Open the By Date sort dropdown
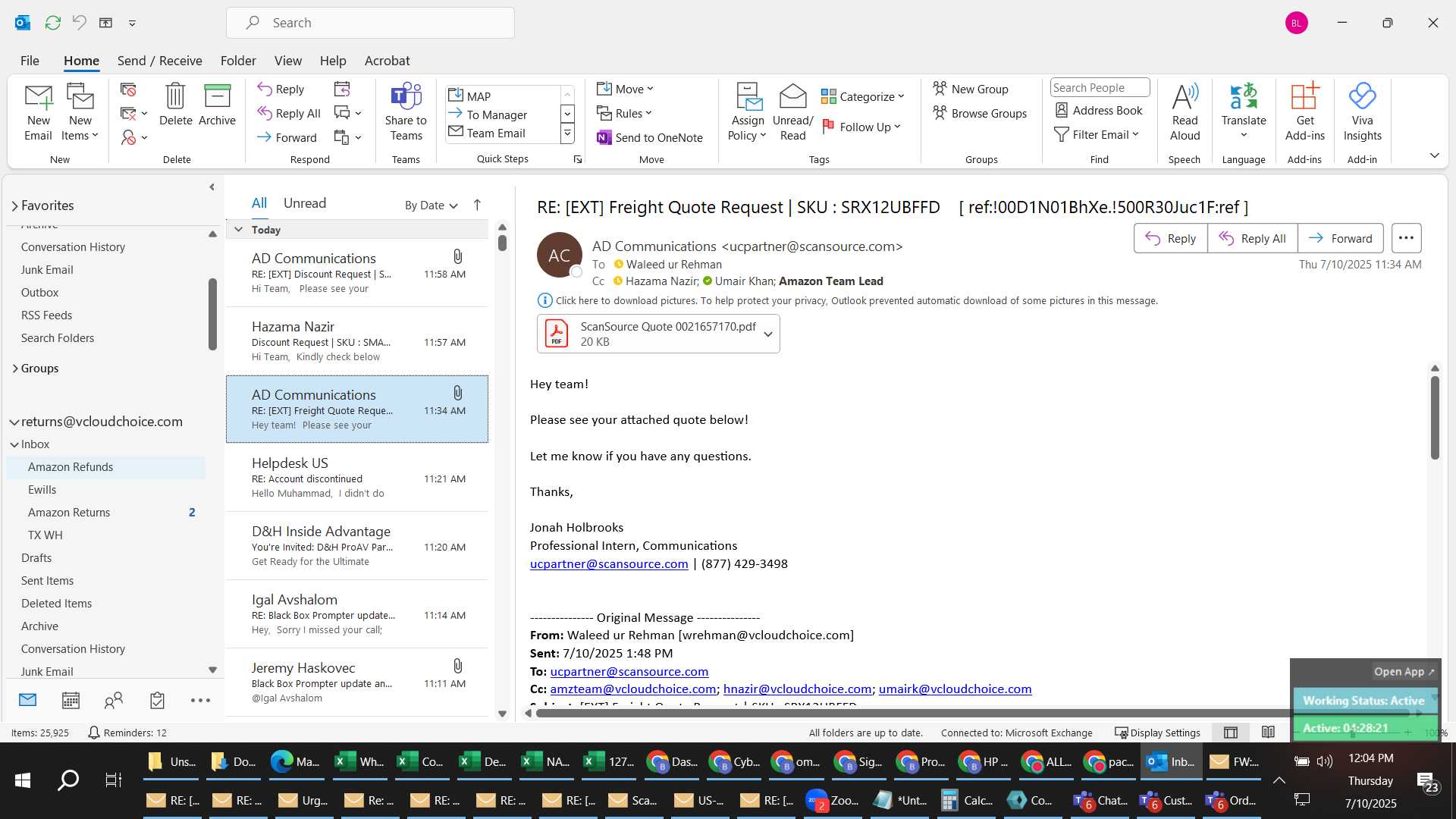Viewport: 1456px width, 819px height. (x=431, y=205)
